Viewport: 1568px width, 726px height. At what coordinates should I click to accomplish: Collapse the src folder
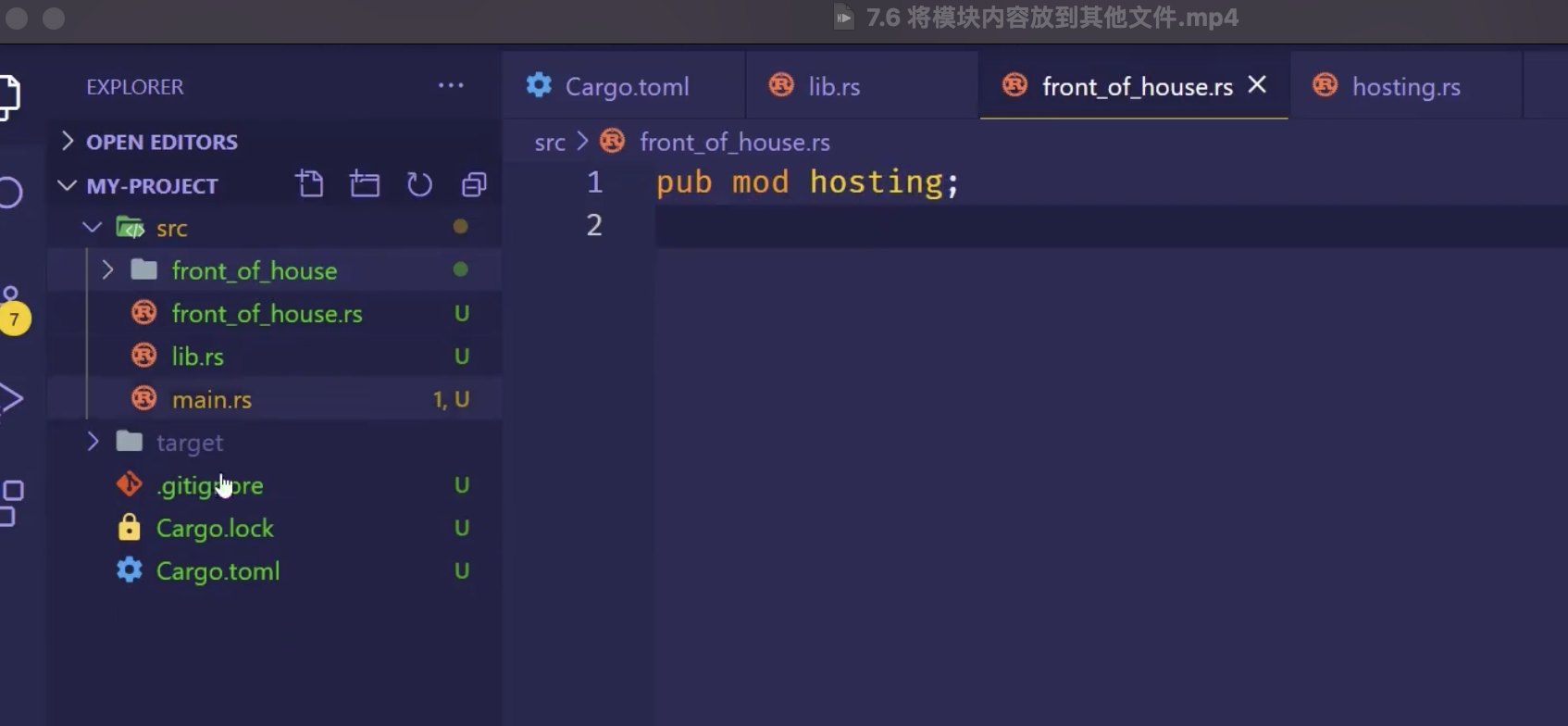pyautogui.click(x=93, y=228)
